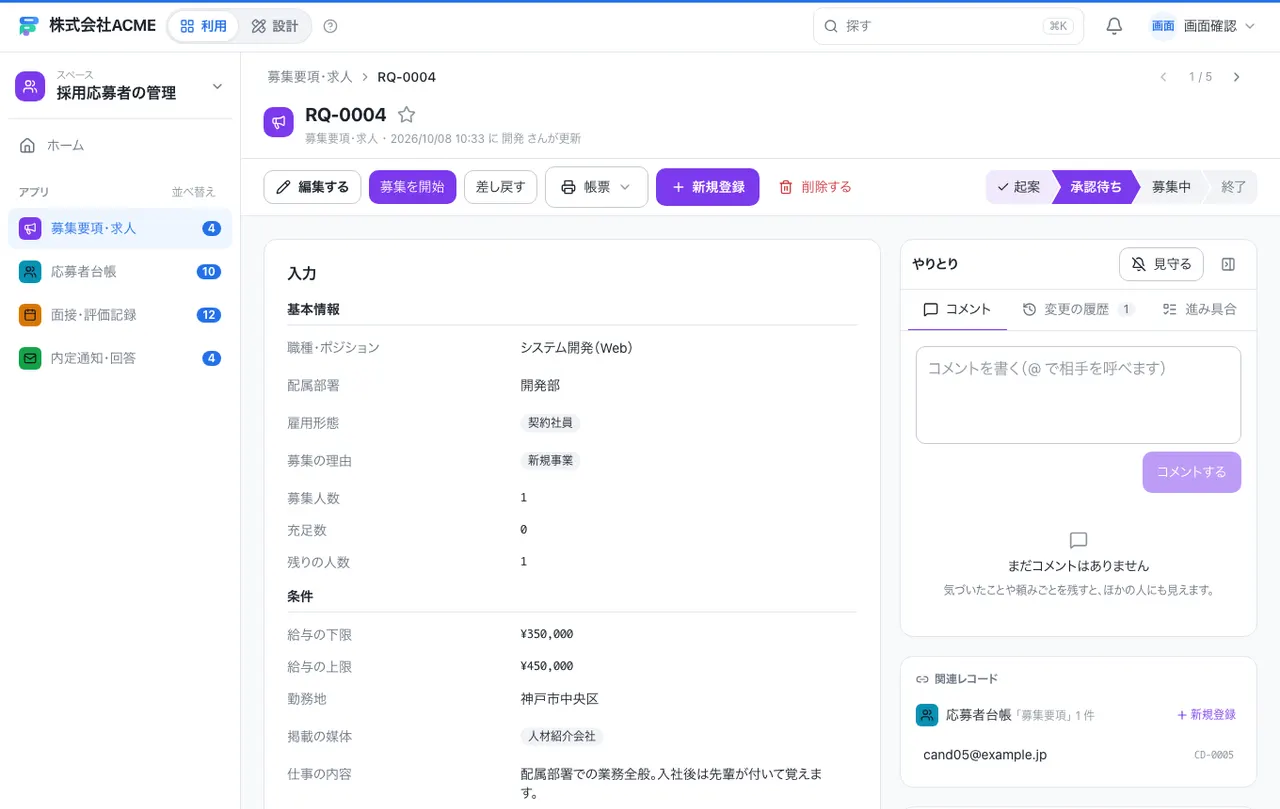Click the 採用応募者の管理 space icon
This screenshot has width=1280, height=809.
point(30,86)
